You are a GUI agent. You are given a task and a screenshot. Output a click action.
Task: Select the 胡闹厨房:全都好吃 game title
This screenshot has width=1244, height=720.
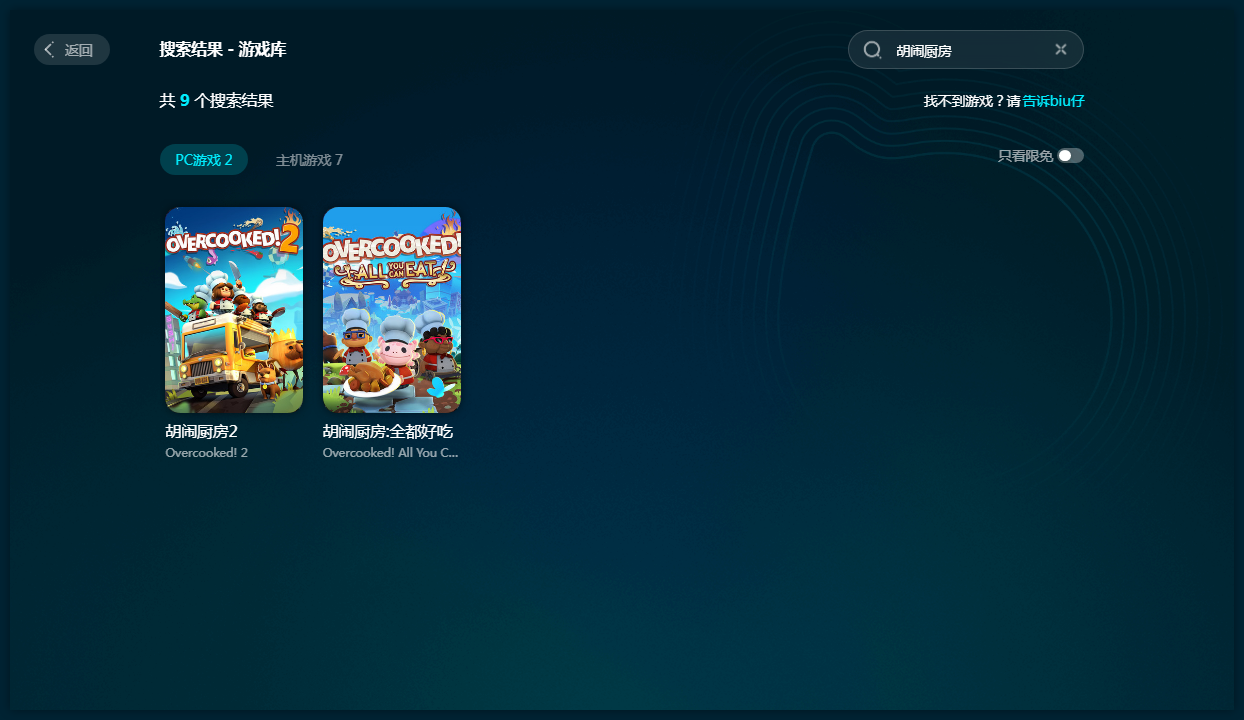388,432
